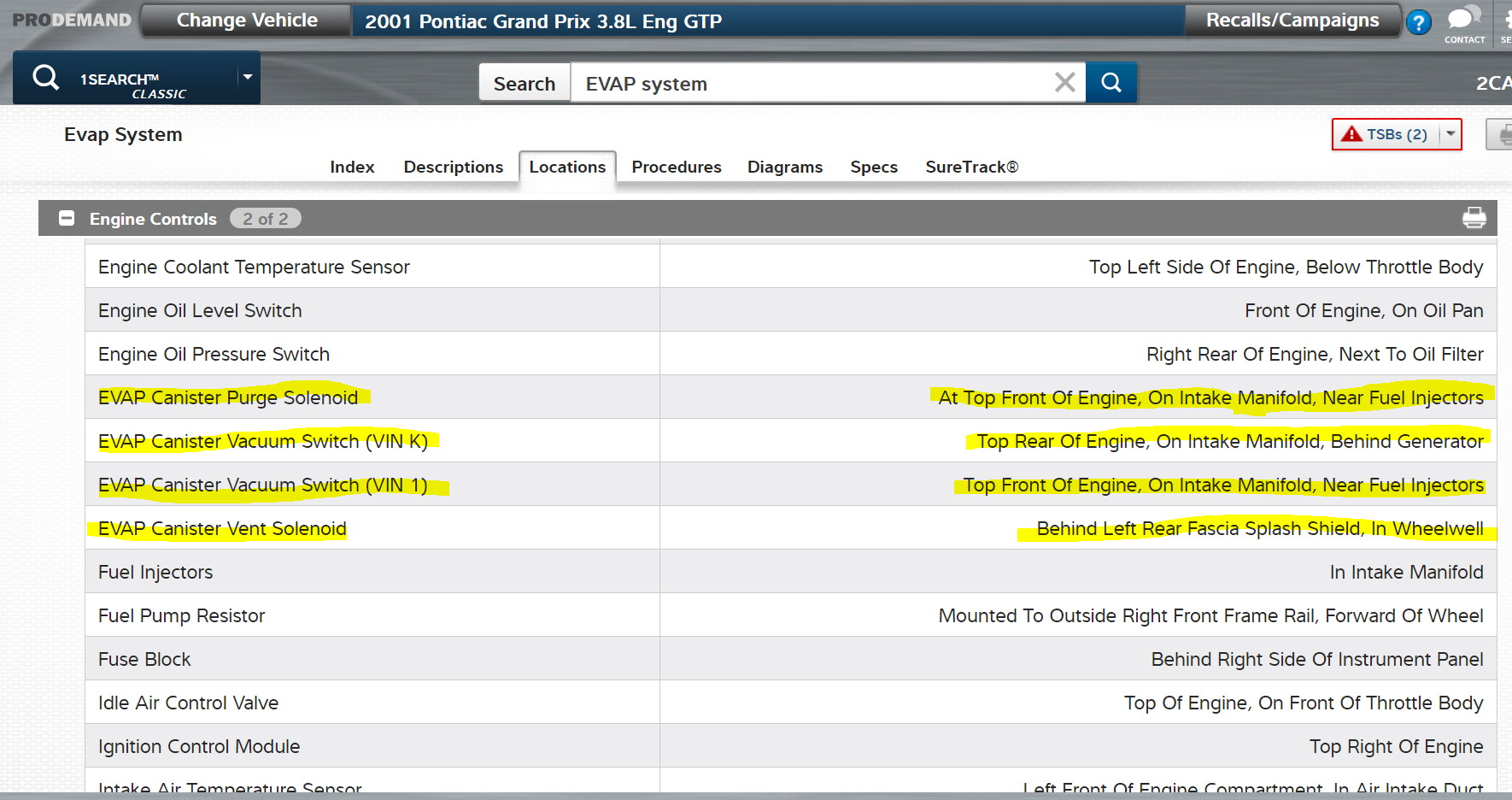This screenshot has width=1512, height=800.
Task: Click the 1Search magnifier icon
Action: tap(46, 78)
